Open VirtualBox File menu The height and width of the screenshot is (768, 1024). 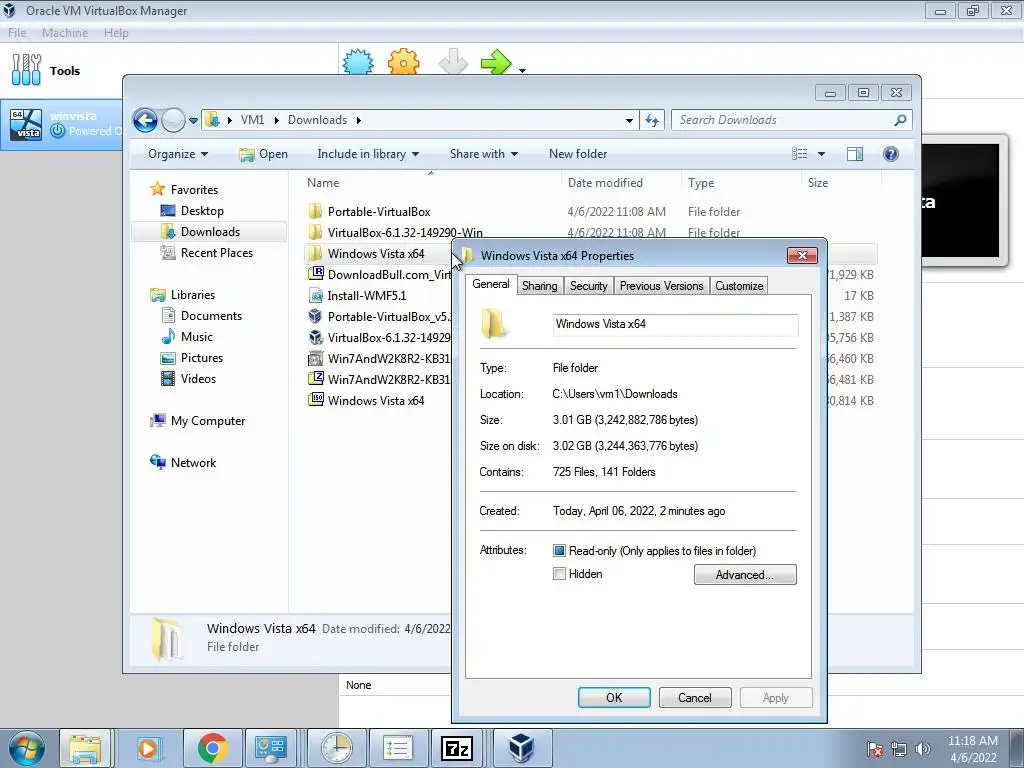pos(17,33)
